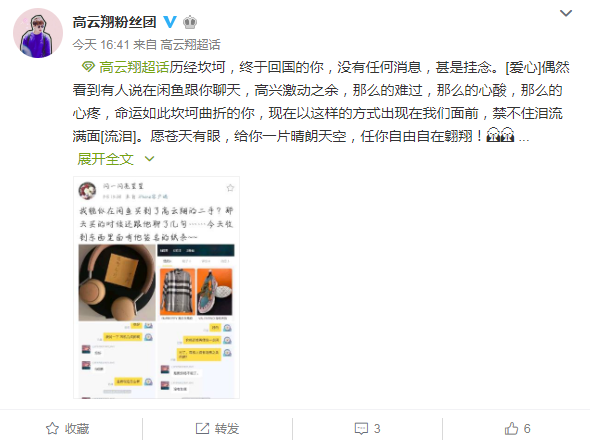
Task: Click the 收藏 label
Action: (77, 428)
